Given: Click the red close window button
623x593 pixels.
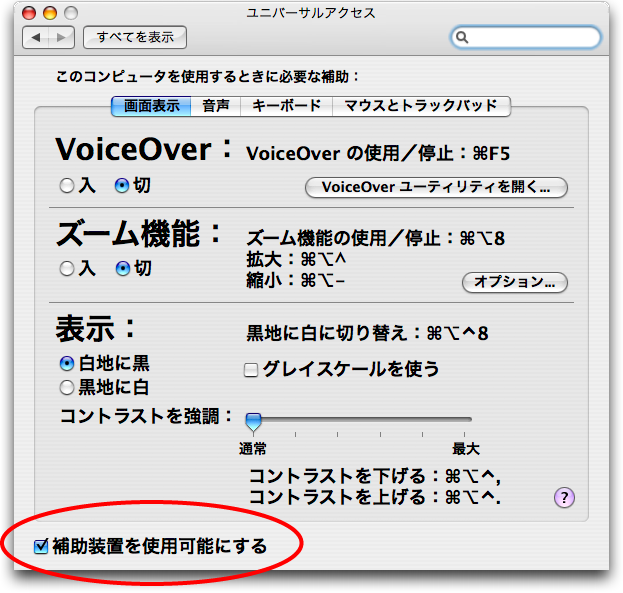Looking at the screenshot, I should coord(28,13).
